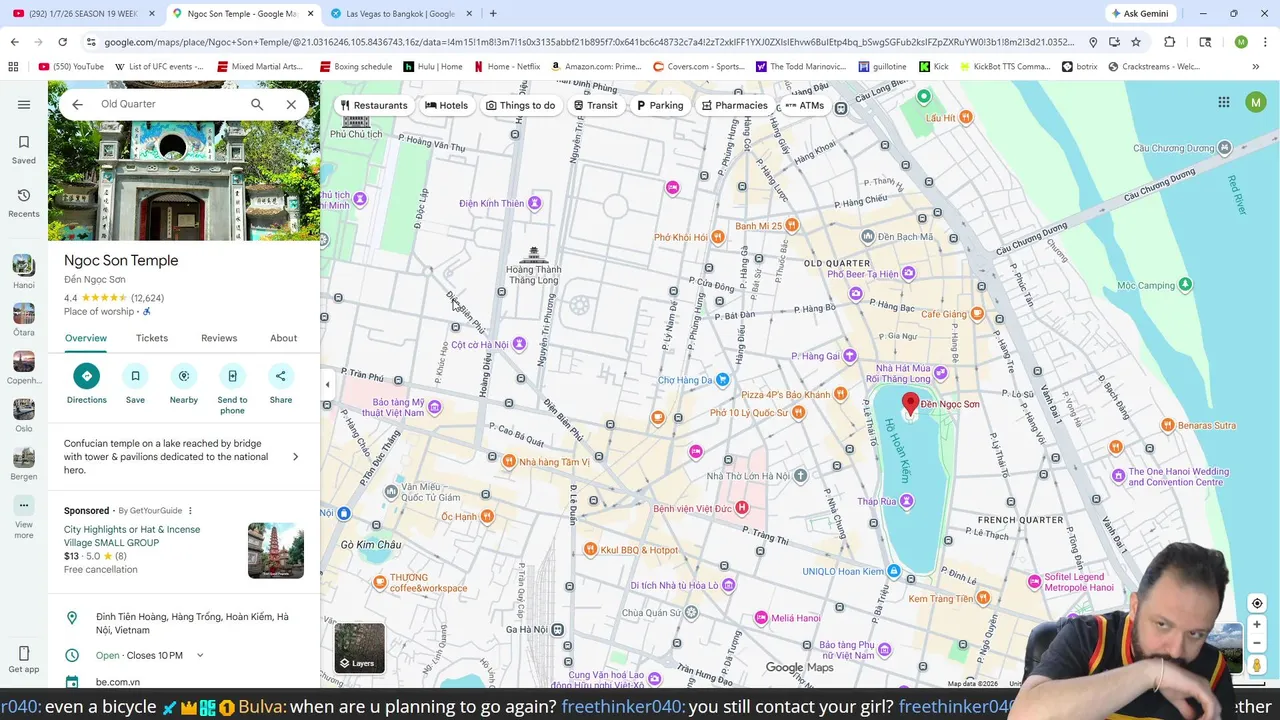Share Ngoc Son Temple location
Image resolution: width=1280 pixels, height=720 pixels.
pyautogui.click(x=281, y=384)
